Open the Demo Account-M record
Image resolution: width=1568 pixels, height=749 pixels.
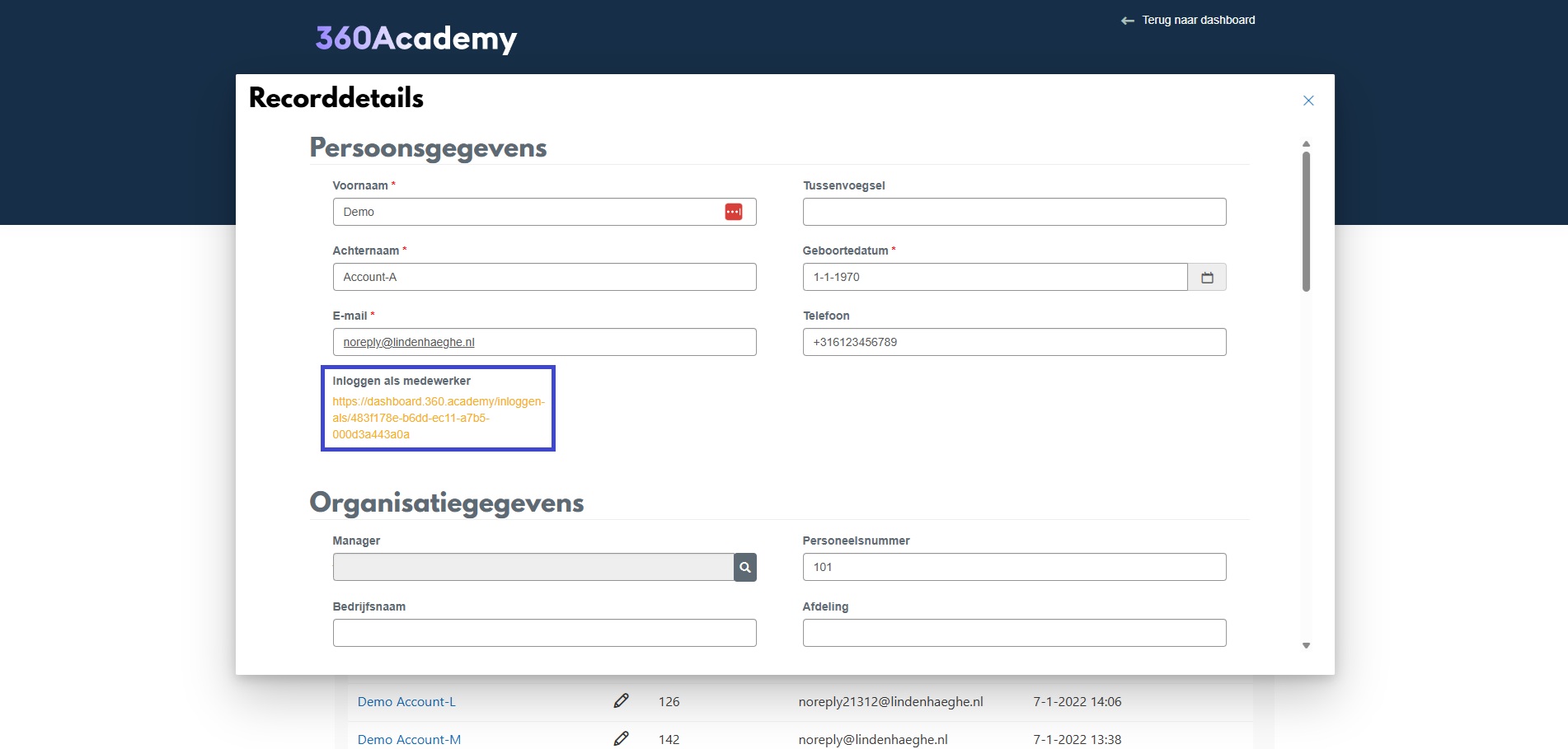[409, 740]
